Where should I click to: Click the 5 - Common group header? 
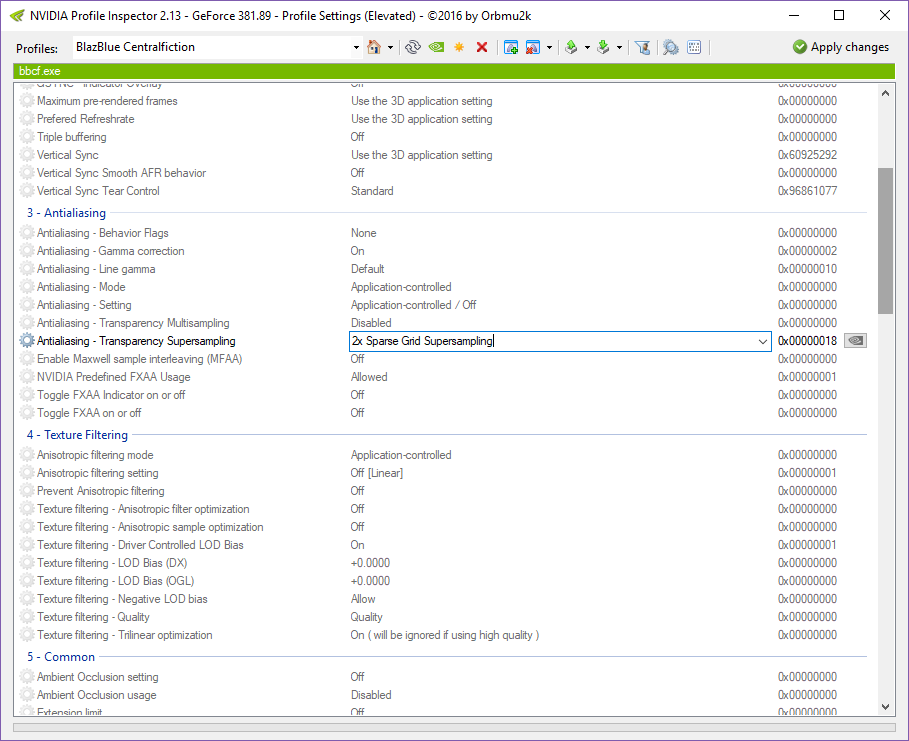coord(61,657)
